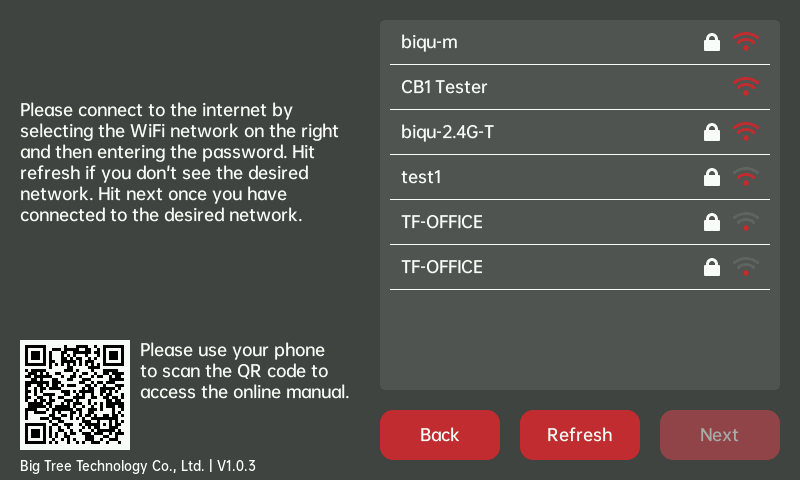Screen dimensions: 800x480
Task: Click the signal strength icon for CB1 Tester
Action: [746, 87]
